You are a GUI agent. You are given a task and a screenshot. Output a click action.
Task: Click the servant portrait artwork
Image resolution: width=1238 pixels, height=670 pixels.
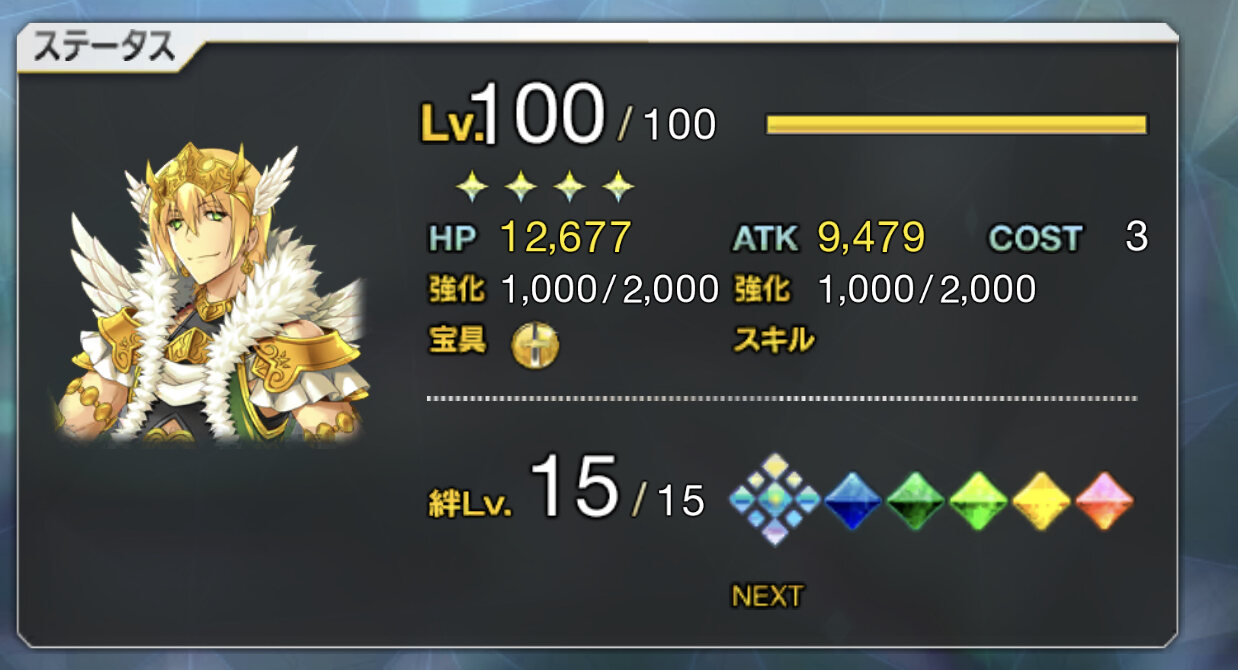(x=214, y=292)
